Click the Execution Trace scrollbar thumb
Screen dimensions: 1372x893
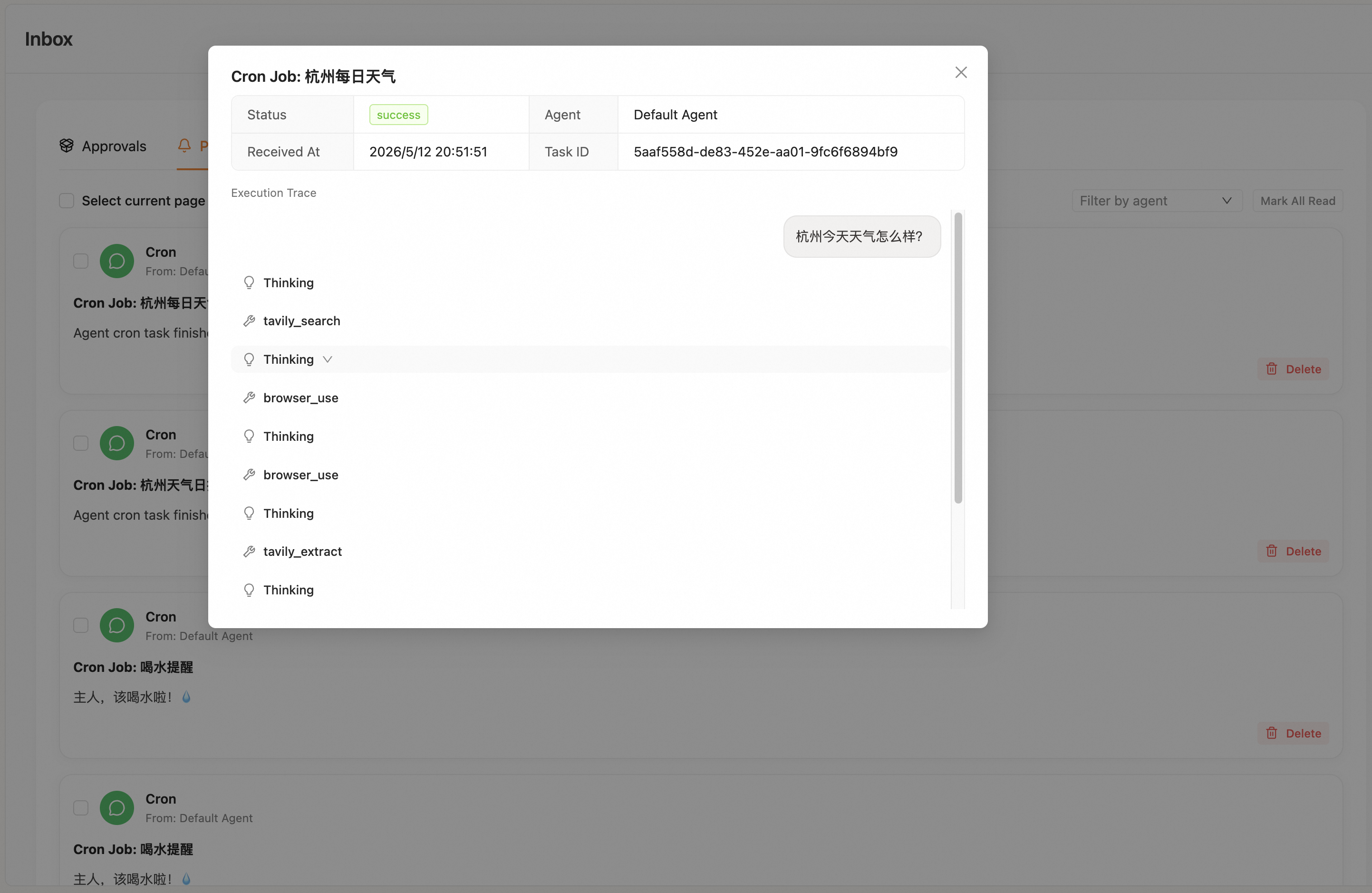pos(957,358)
